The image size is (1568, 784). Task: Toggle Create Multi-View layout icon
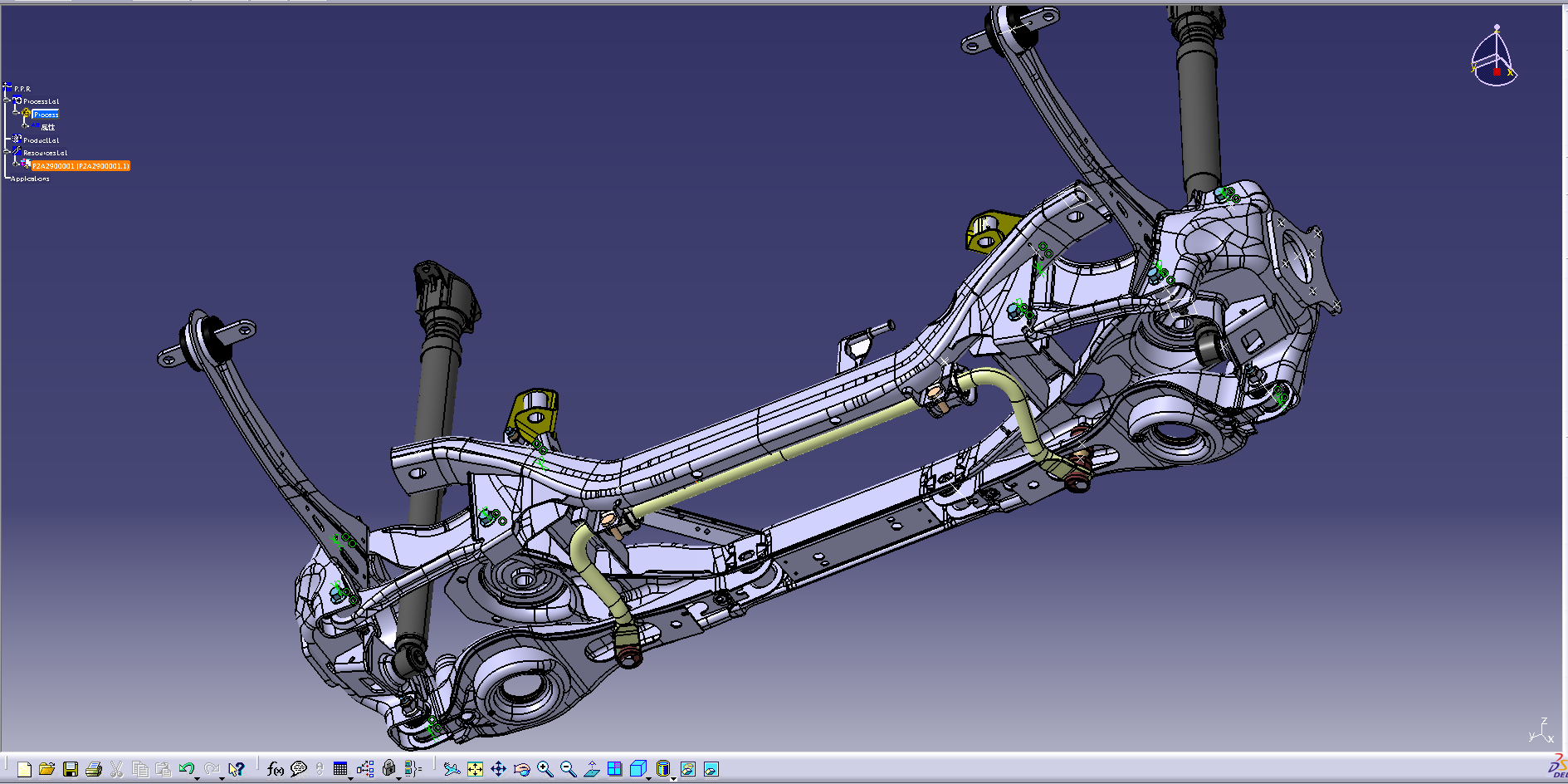click(614, 769)
